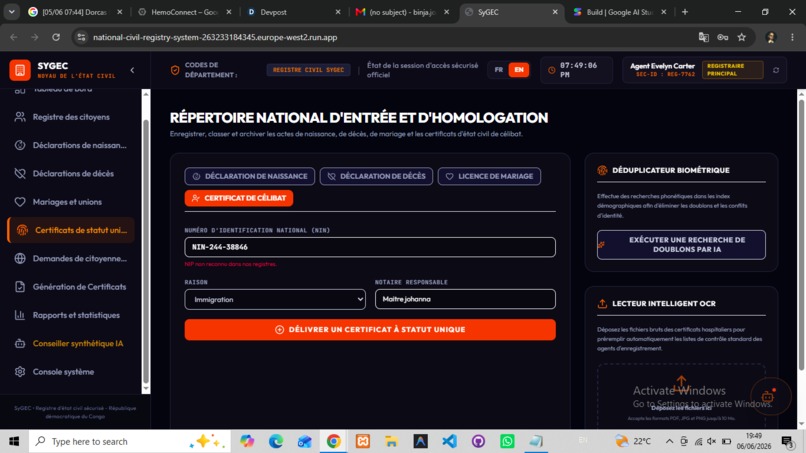Open Console système

tap(71, 372)
